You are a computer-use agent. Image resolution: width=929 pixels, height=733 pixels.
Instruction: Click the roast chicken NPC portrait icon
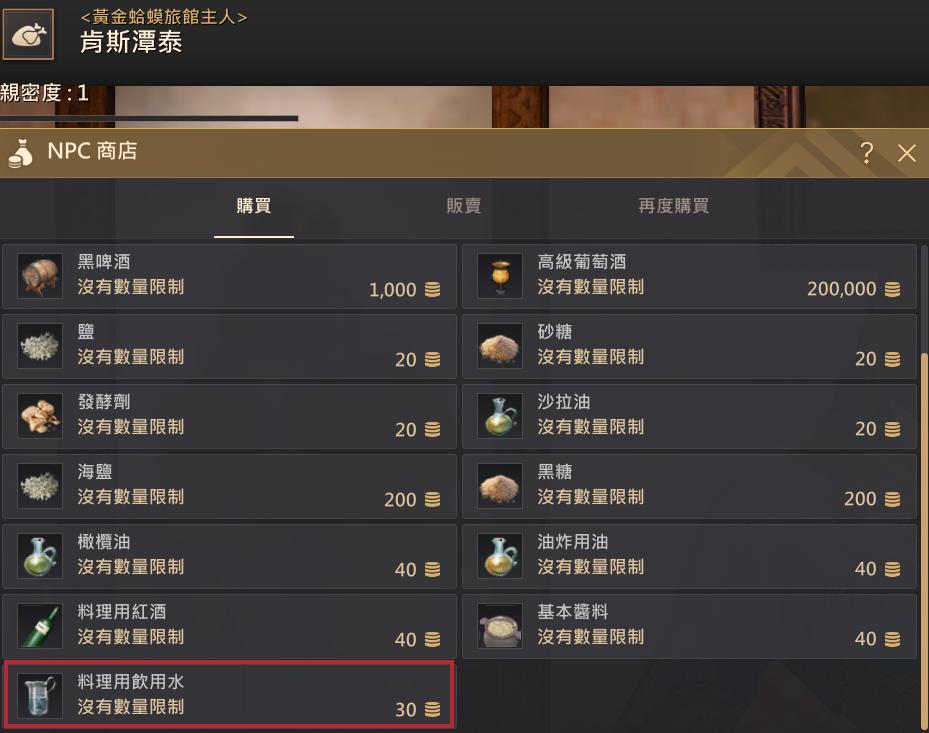pyautogui.click(x=28, y=34)
